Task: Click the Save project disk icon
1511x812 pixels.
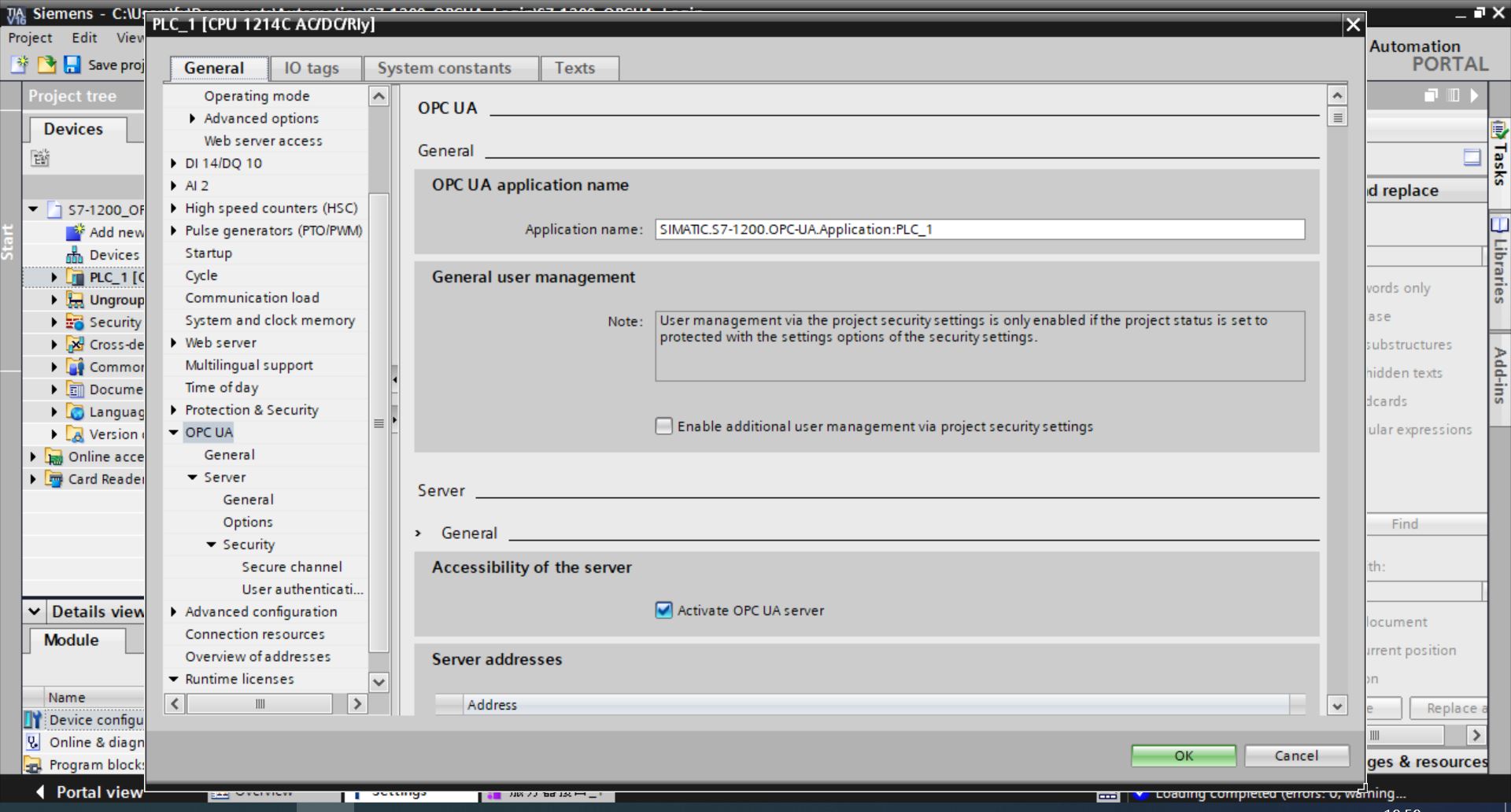Action: pos(72,65)
